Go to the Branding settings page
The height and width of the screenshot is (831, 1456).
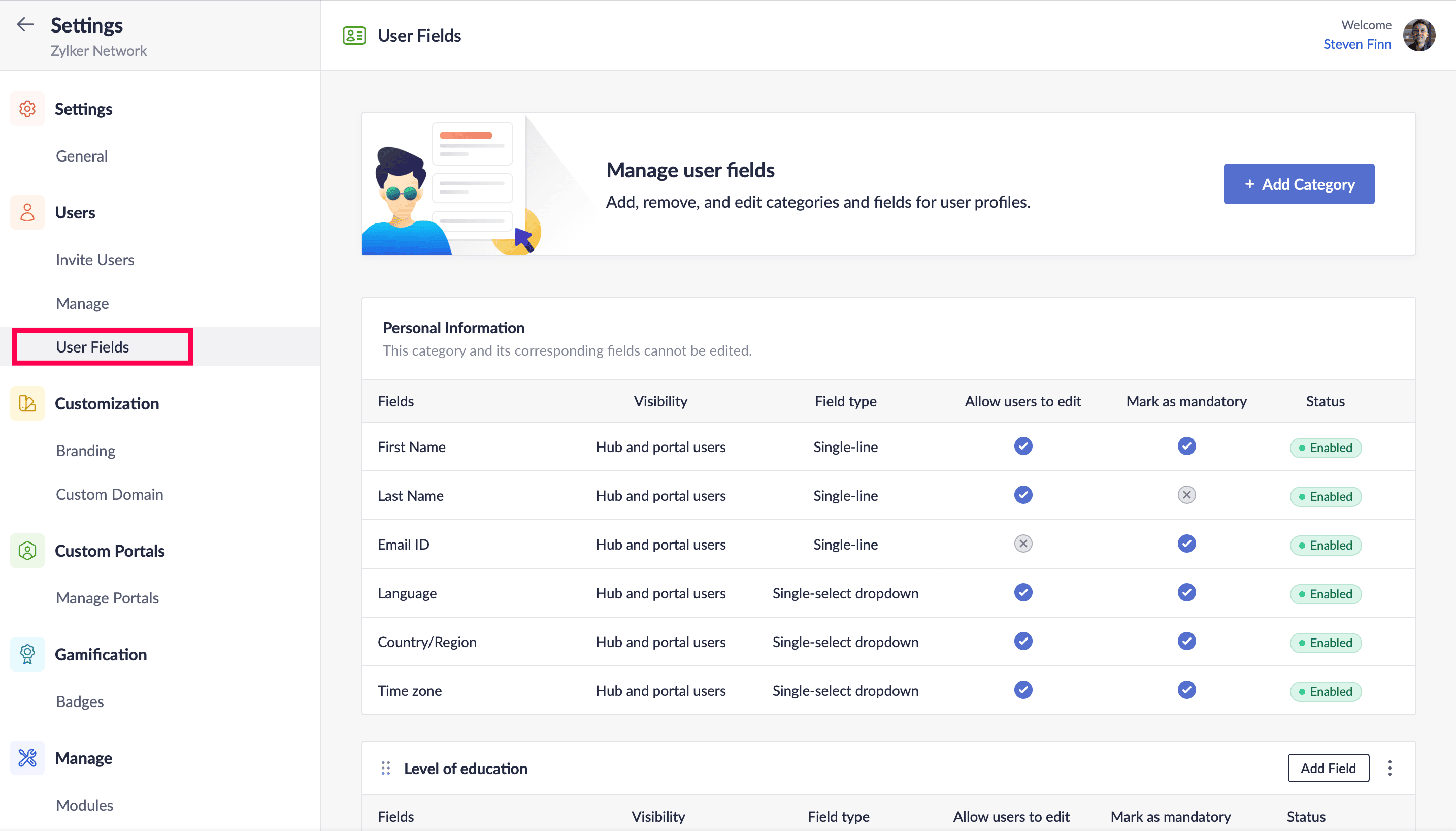point(86,451)
